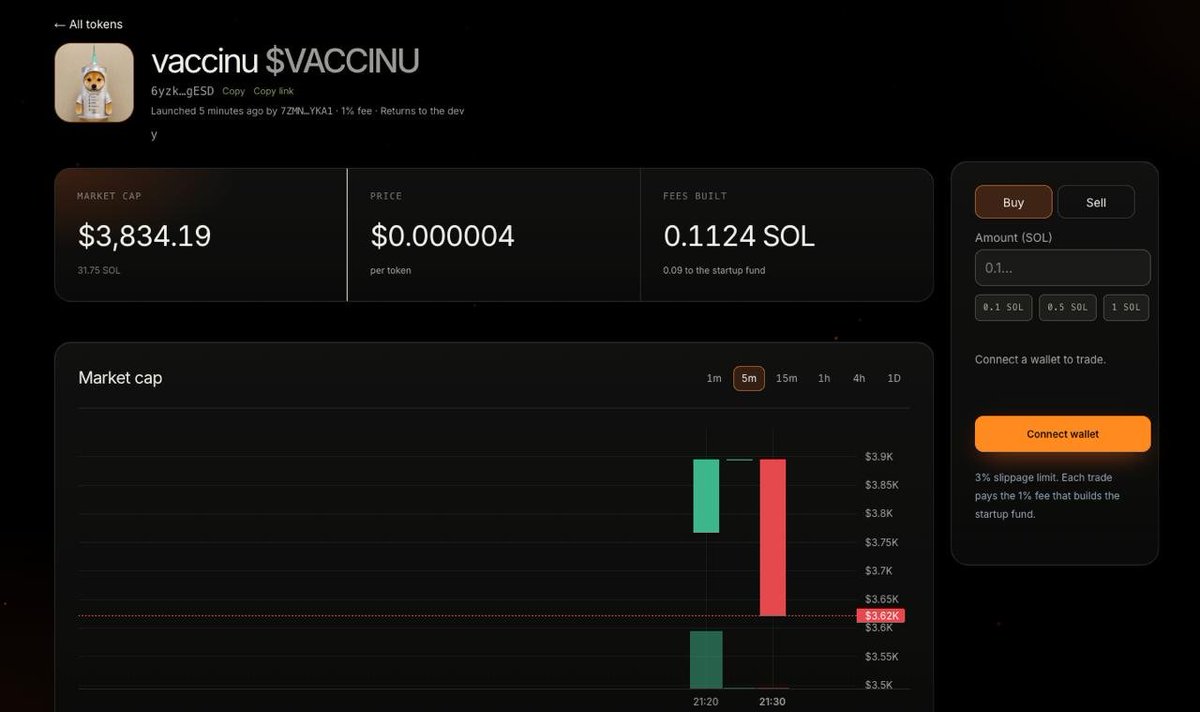Switch chart to 1D timeframe

tap(894, 378)
